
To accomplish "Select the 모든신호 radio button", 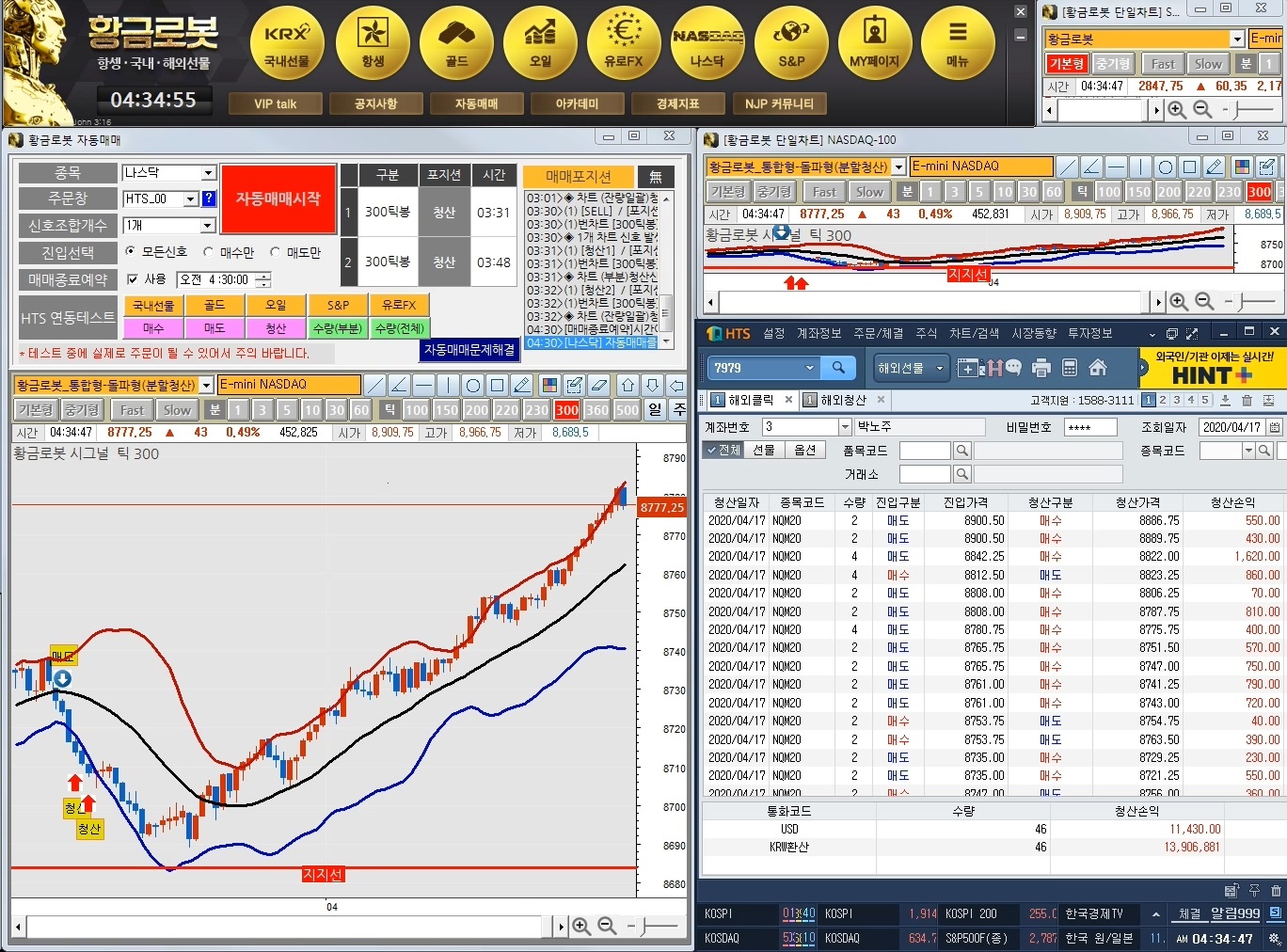I will [x=131, y=252].
